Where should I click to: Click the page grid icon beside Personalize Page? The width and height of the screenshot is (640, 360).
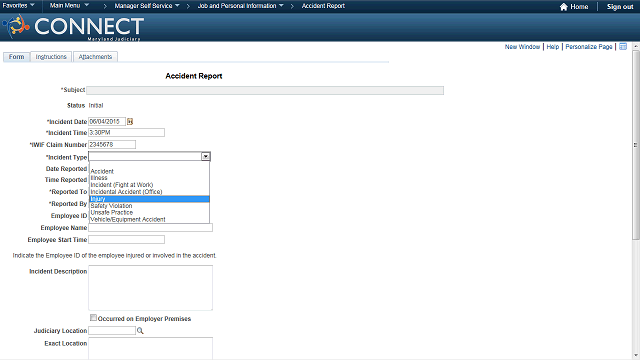[x=623, y=47]
